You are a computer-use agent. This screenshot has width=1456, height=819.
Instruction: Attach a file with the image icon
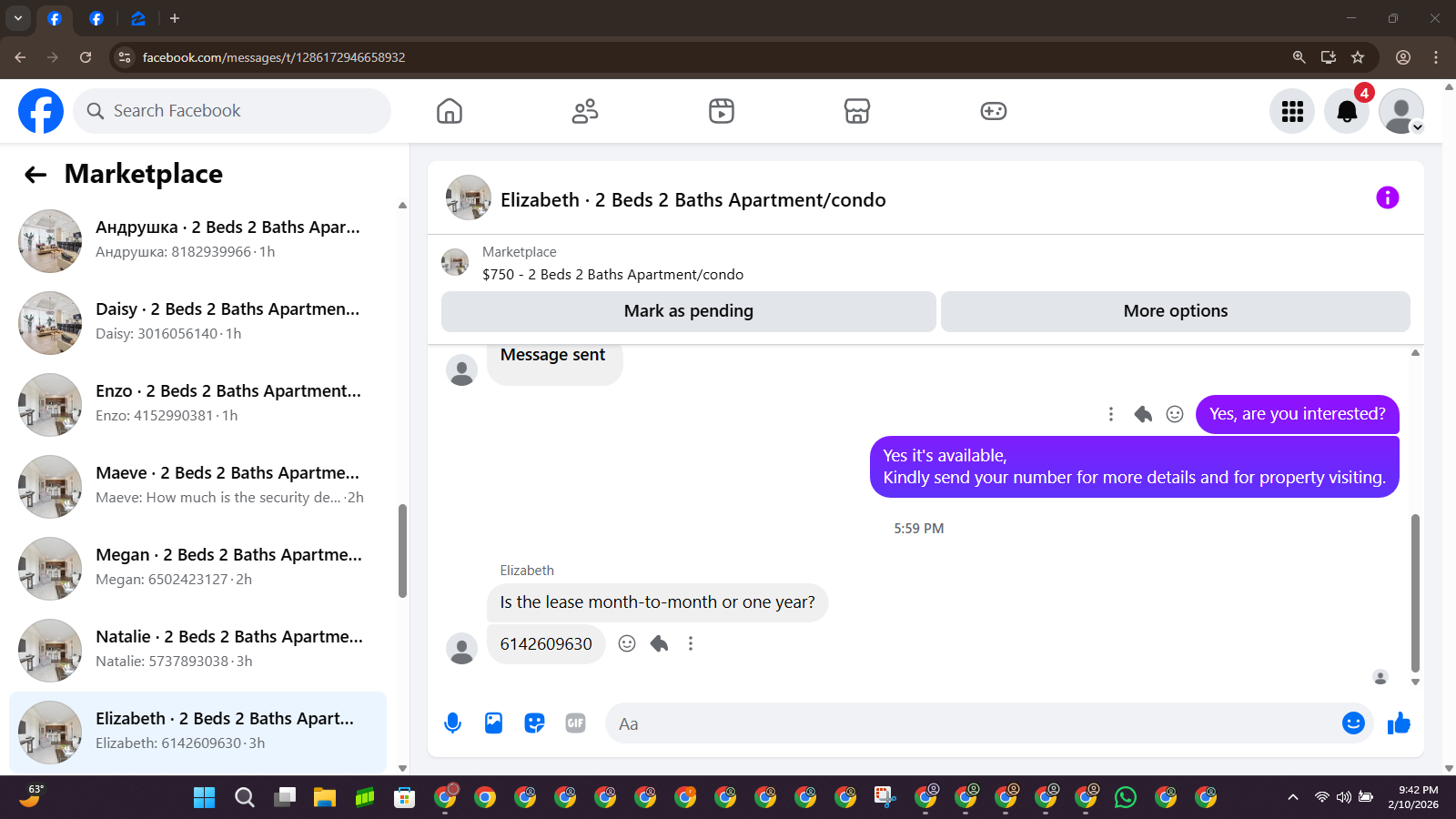tap(493, 723)
